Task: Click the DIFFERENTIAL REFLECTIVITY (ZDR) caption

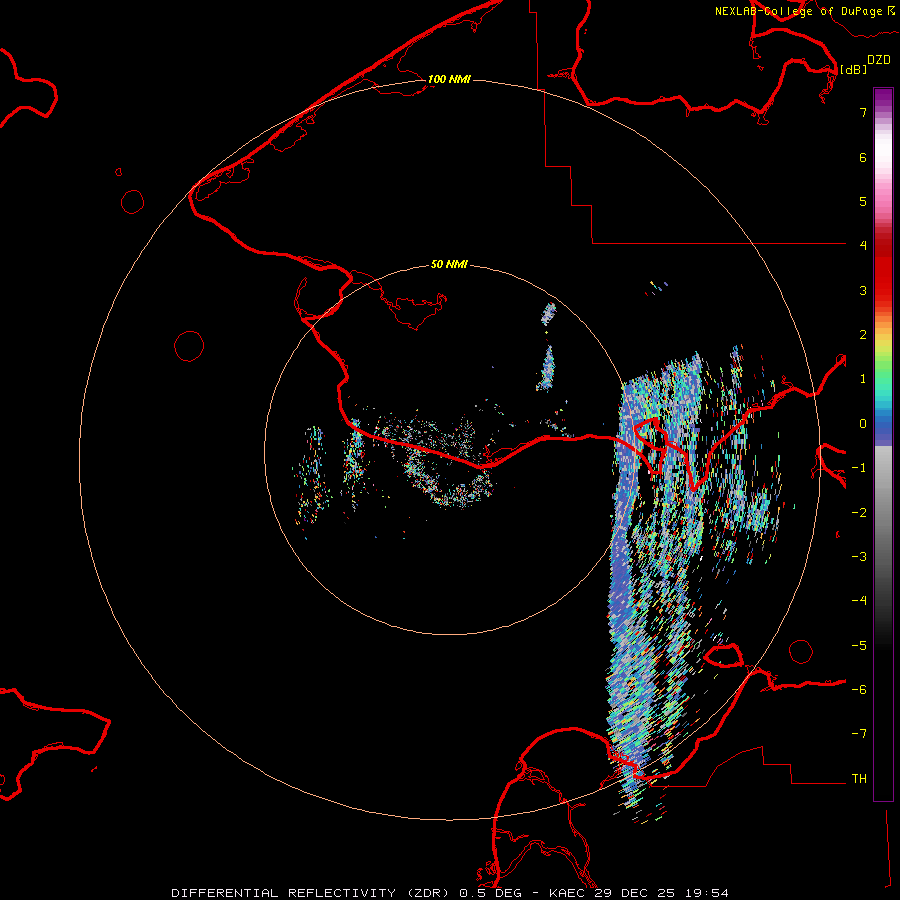Action: [x=312, y=893]
